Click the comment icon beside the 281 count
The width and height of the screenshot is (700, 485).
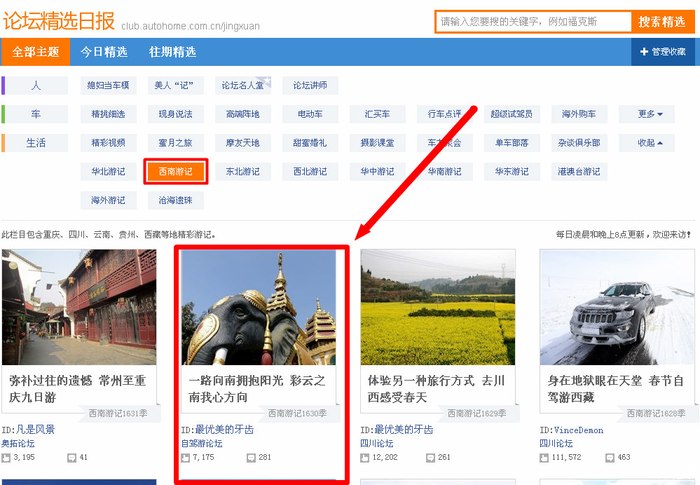(251, 457)
